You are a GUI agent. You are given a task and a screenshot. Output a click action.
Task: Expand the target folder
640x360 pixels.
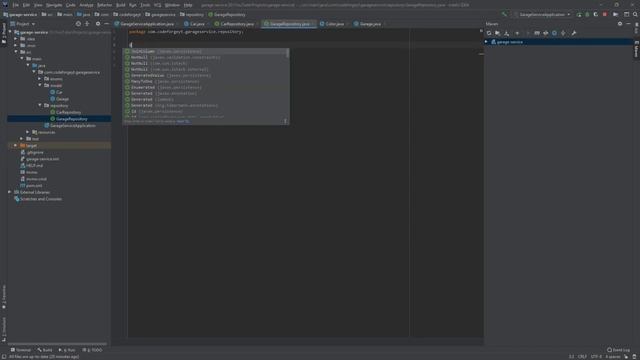pyautogui.click(x=16, y=145)
